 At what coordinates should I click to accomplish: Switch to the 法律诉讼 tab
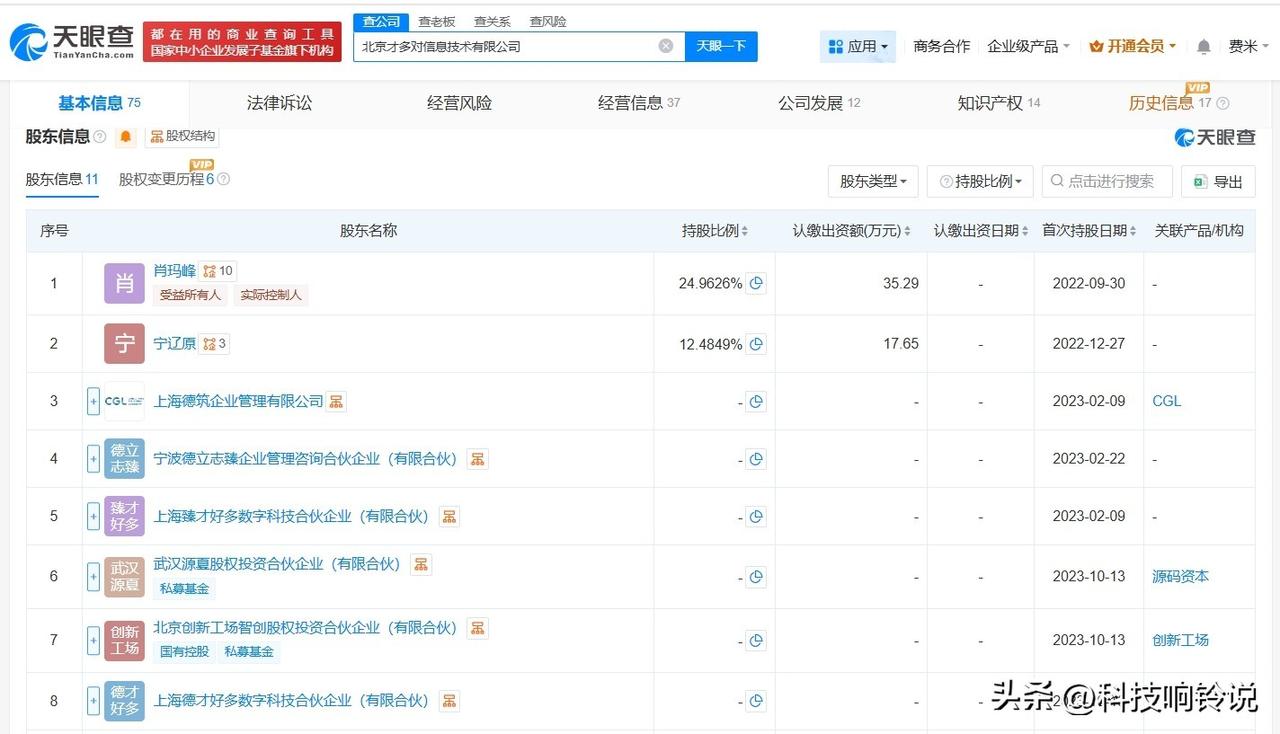[x=279, y=103]
